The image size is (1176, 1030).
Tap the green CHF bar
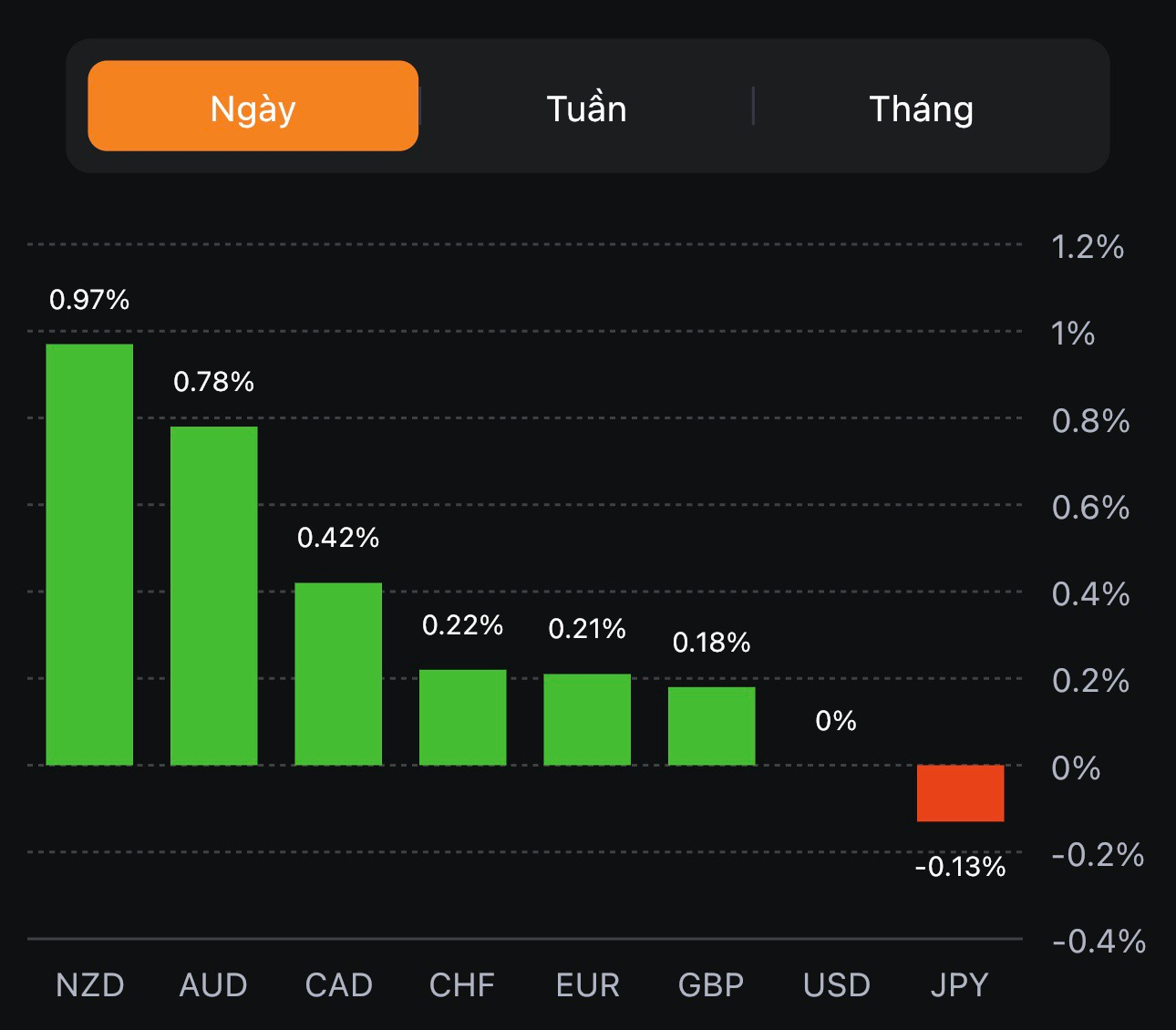click(462, 717)
